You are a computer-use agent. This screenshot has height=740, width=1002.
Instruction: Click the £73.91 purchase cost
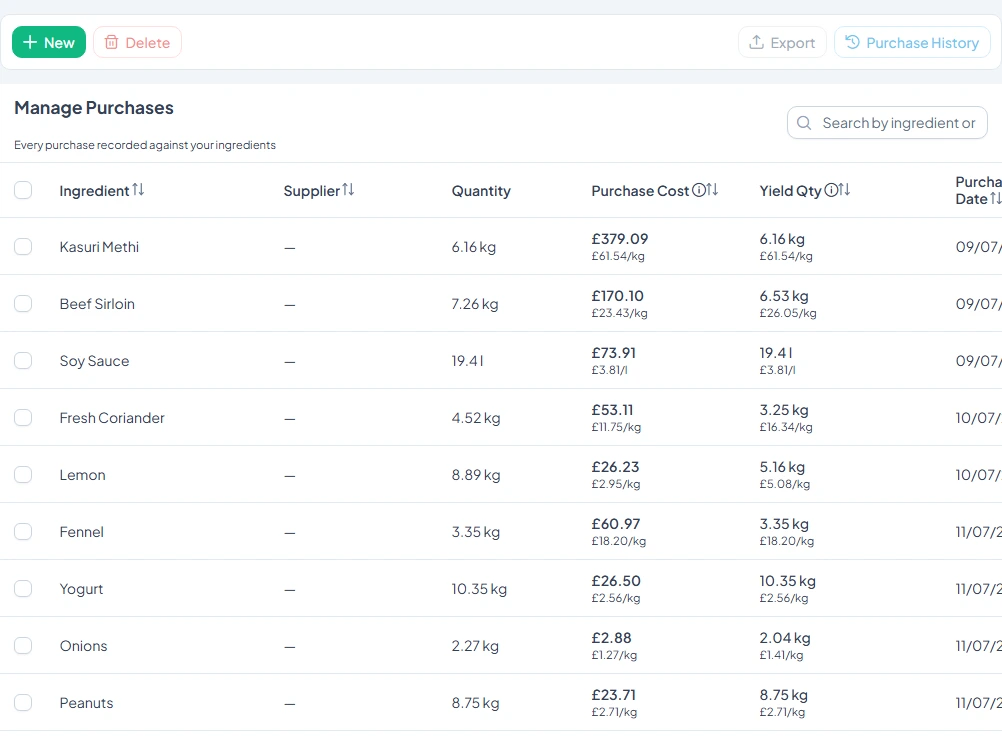coord(613,353)
